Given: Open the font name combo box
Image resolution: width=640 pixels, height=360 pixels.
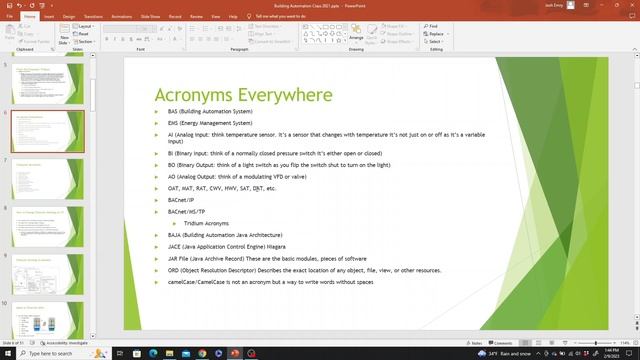Looking at the screenshot, I should (x=121, y=29).
